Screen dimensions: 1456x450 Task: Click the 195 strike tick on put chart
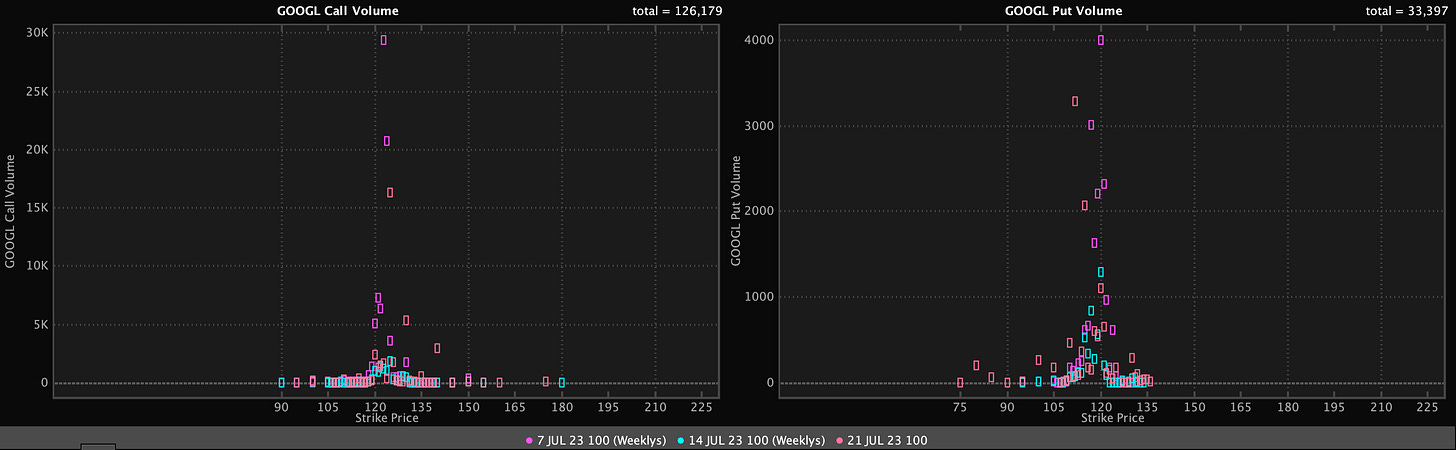click(x=1335, y=407)
